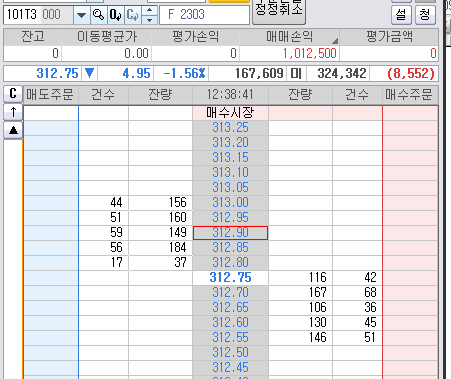Select price 312.95 in the ladder
451x379 pixels.
coord(230,218)
